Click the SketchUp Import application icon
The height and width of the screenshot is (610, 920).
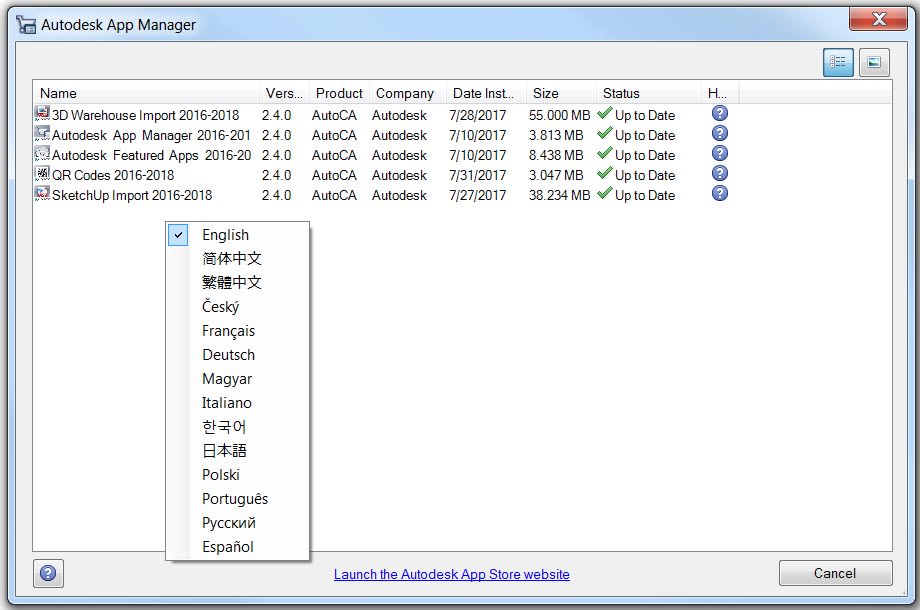[x=41, y=194]
